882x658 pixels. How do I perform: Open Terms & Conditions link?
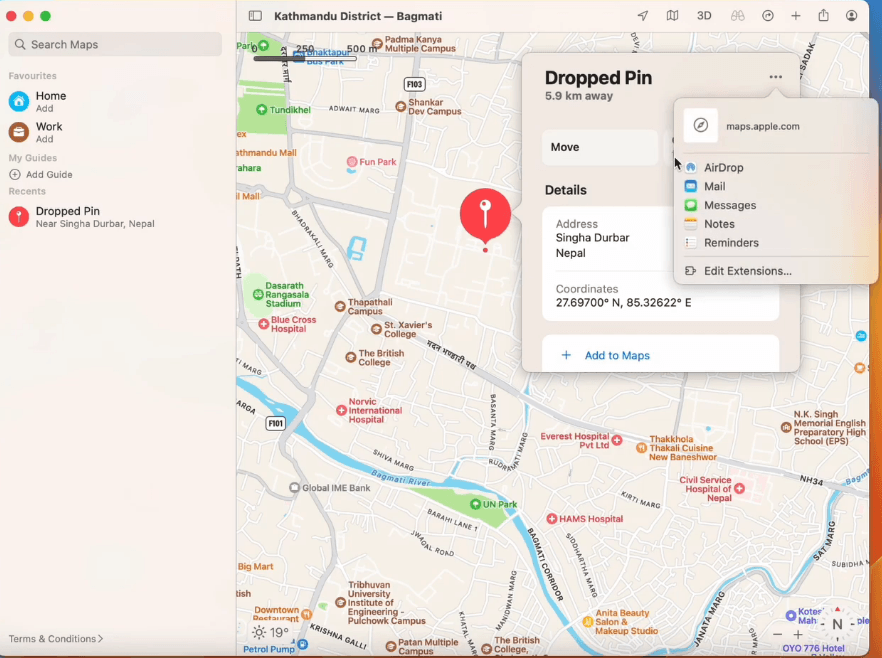coord(56,638)
